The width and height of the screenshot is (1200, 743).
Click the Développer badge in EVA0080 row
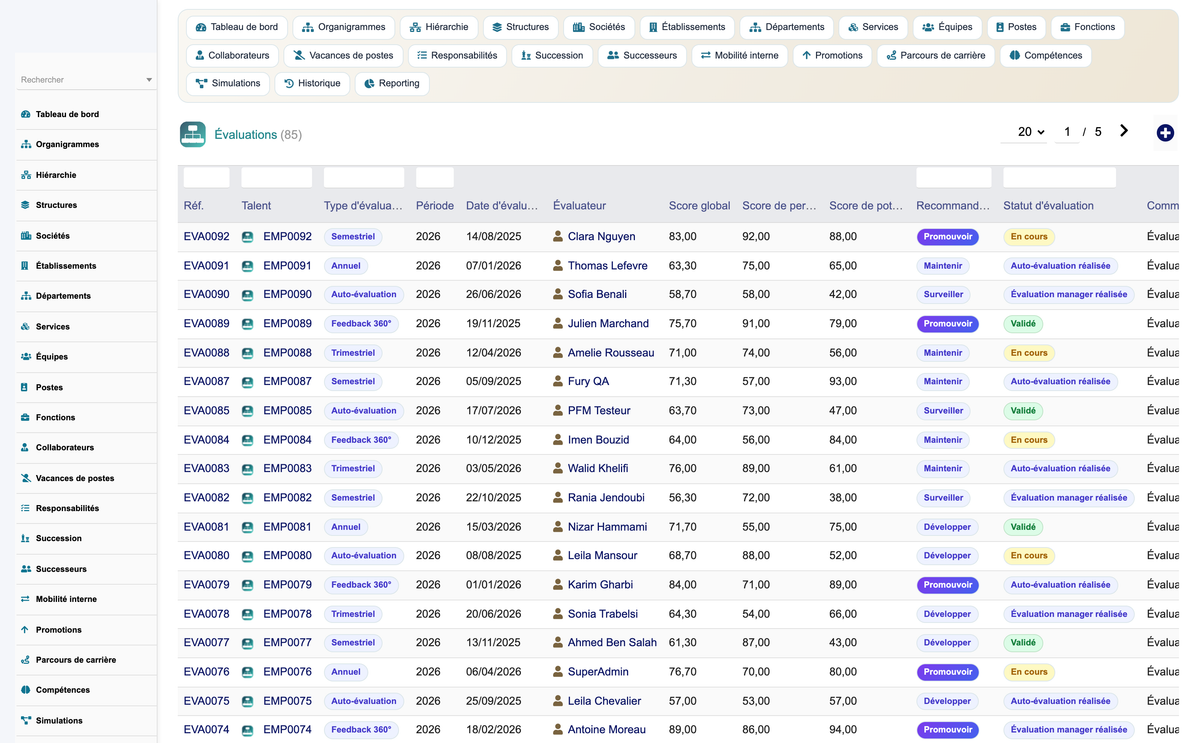pos(947,556)
